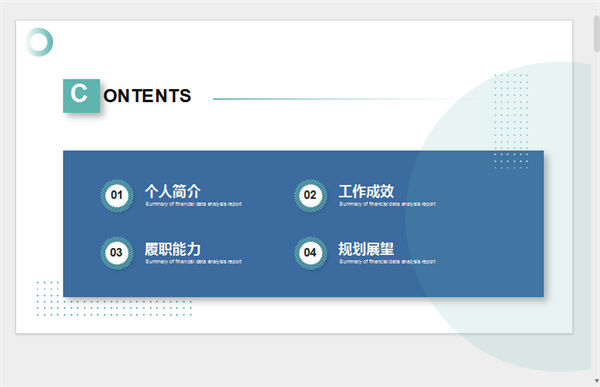The image size is (600, 387).
Task: Click the teal ring decoration at slide corner
Action: 39,42
